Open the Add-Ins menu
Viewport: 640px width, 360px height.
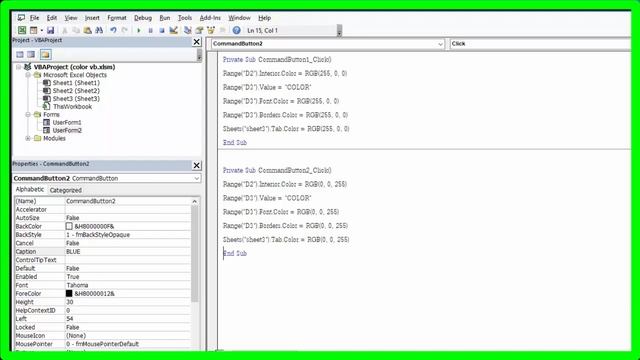[210, 18]
